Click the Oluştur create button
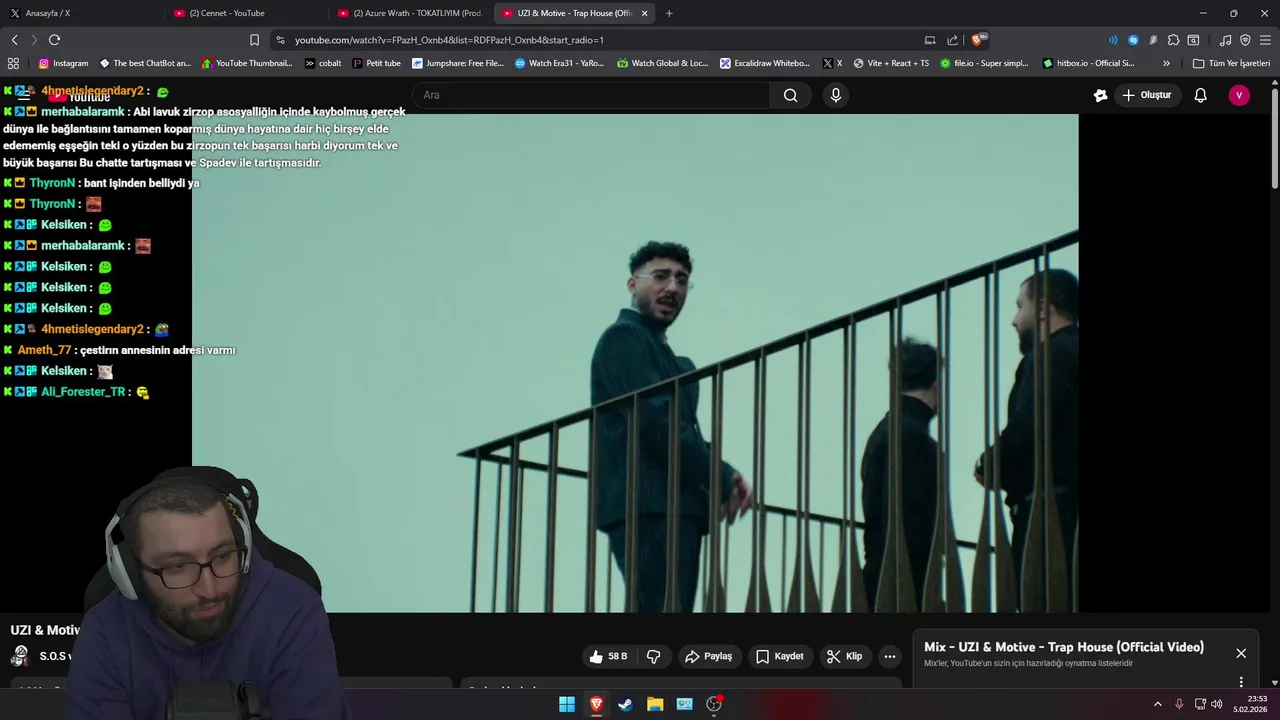The image size is (1280, 720). coord(1146,95)
